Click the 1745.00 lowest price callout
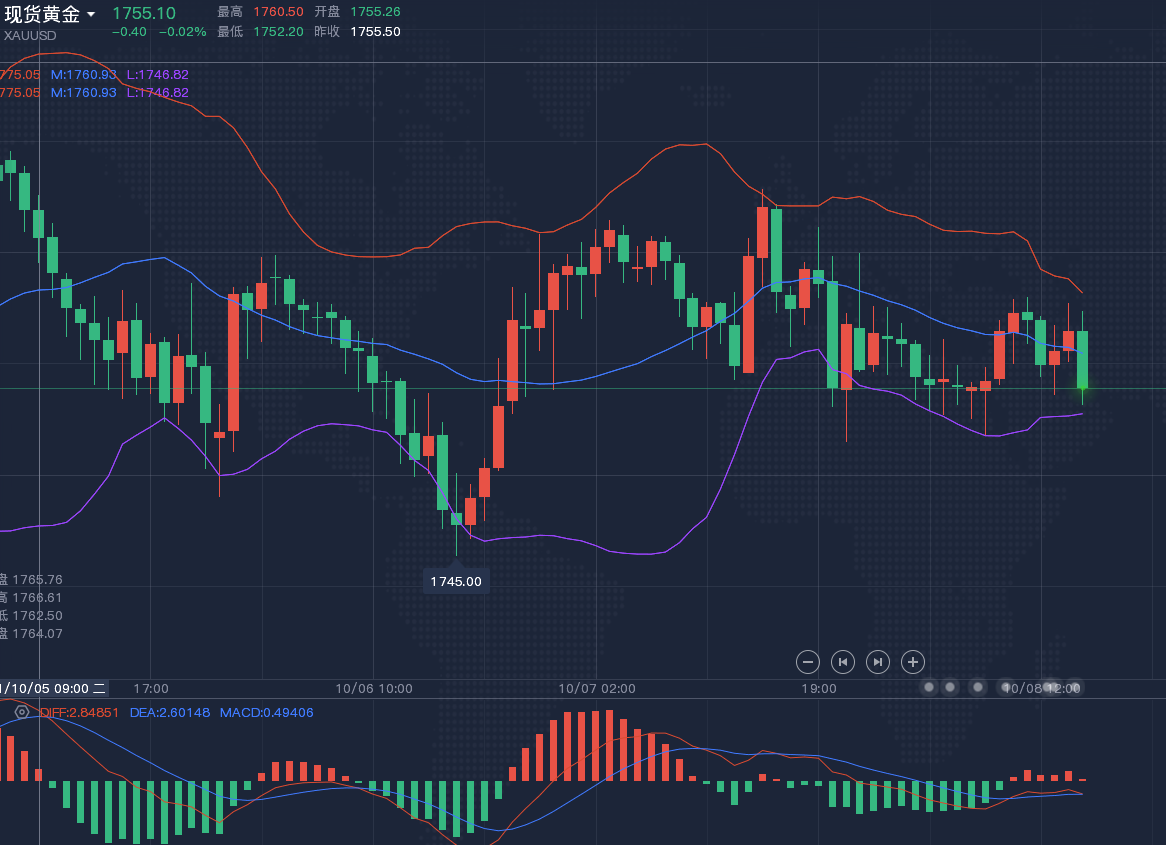The height and width of the screenshot is (845, 1166). [456, 581]
